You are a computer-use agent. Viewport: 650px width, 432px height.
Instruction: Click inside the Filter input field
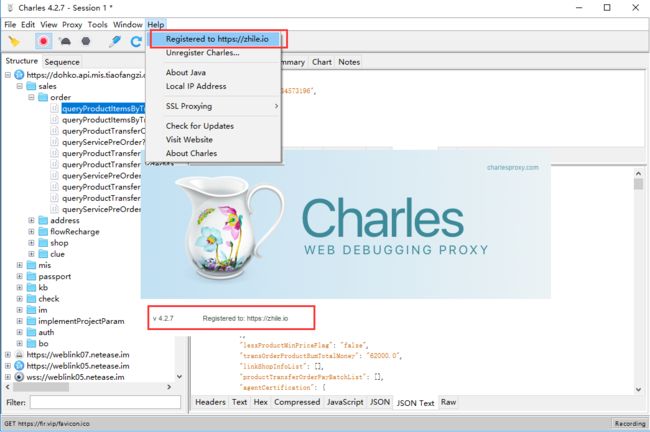tap(105, 402)
